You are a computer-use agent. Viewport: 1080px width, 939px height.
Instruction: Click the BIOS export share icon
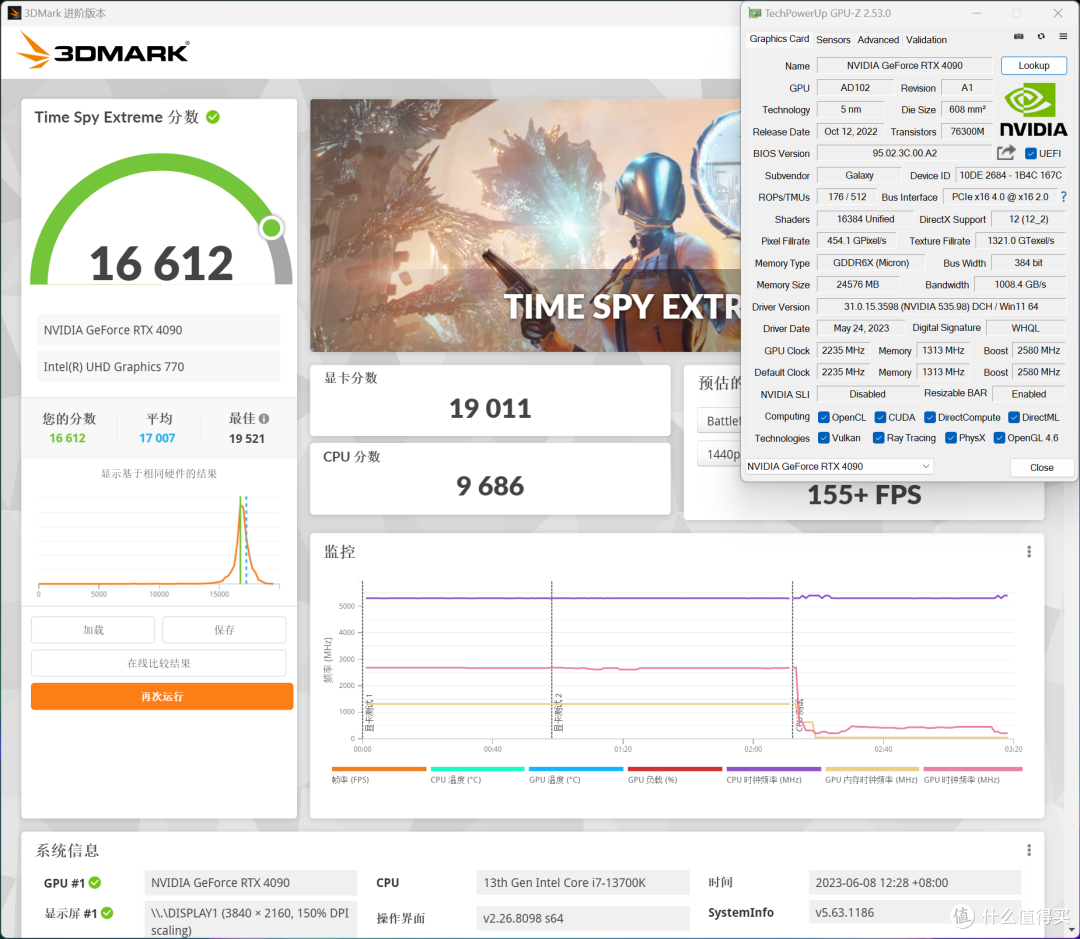click(x=1006, y=153)
